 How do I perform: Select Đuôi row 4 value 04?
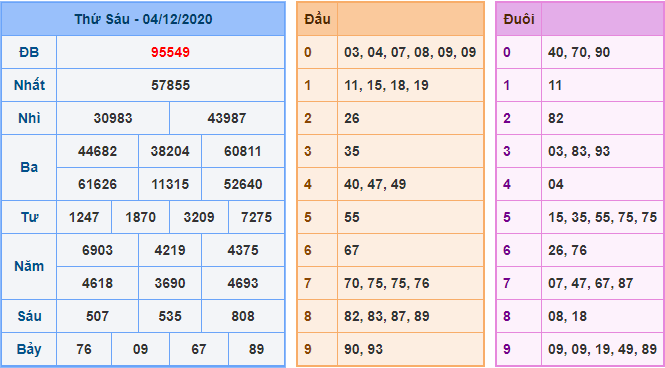[x=556, y=184]
